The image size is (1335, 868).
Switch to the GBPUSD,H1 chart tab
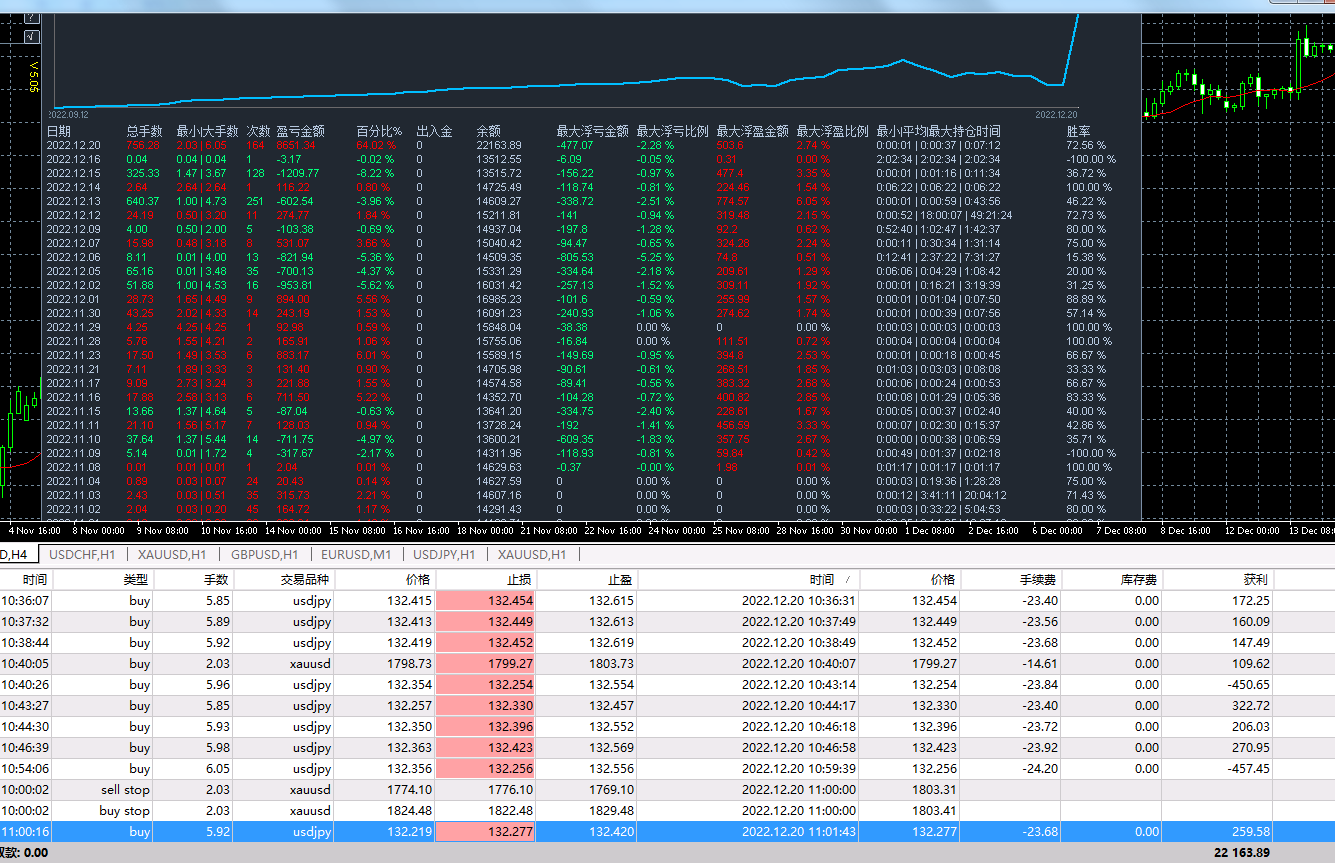264,554
